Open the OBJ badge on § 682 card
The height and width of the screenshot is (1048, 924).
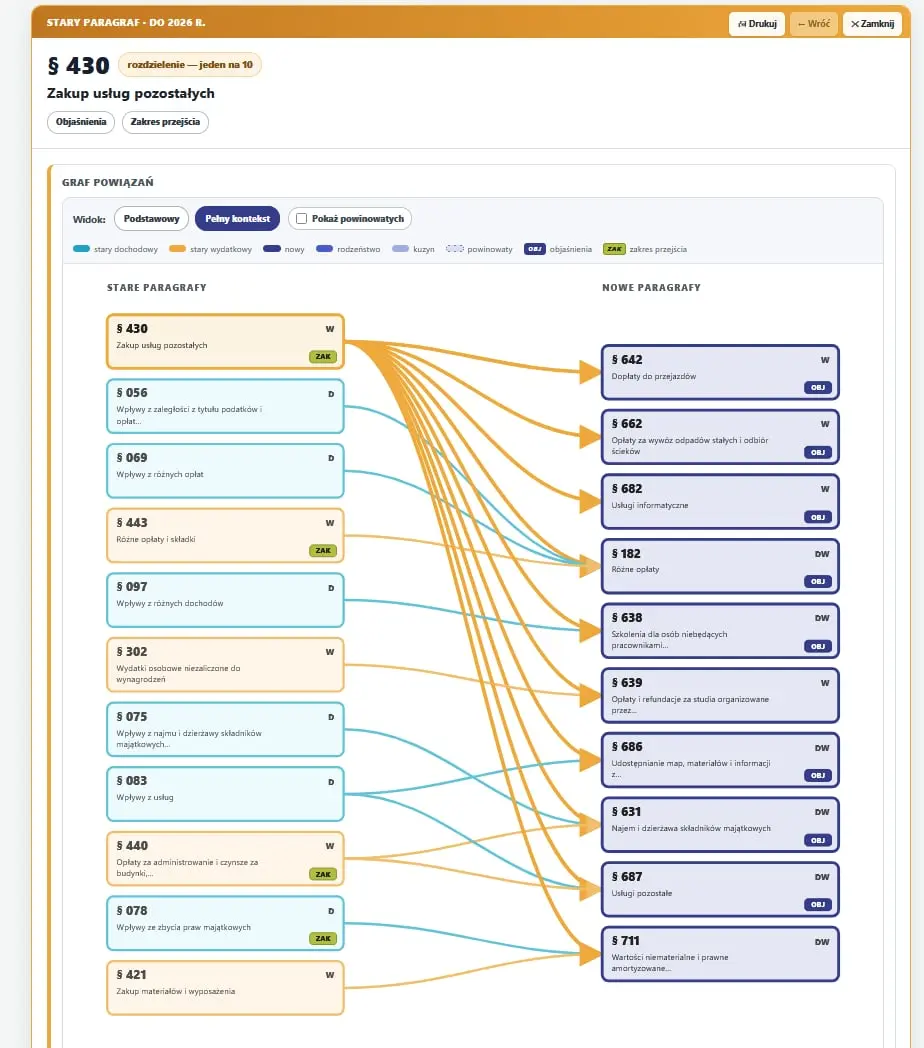click(818, 517)
